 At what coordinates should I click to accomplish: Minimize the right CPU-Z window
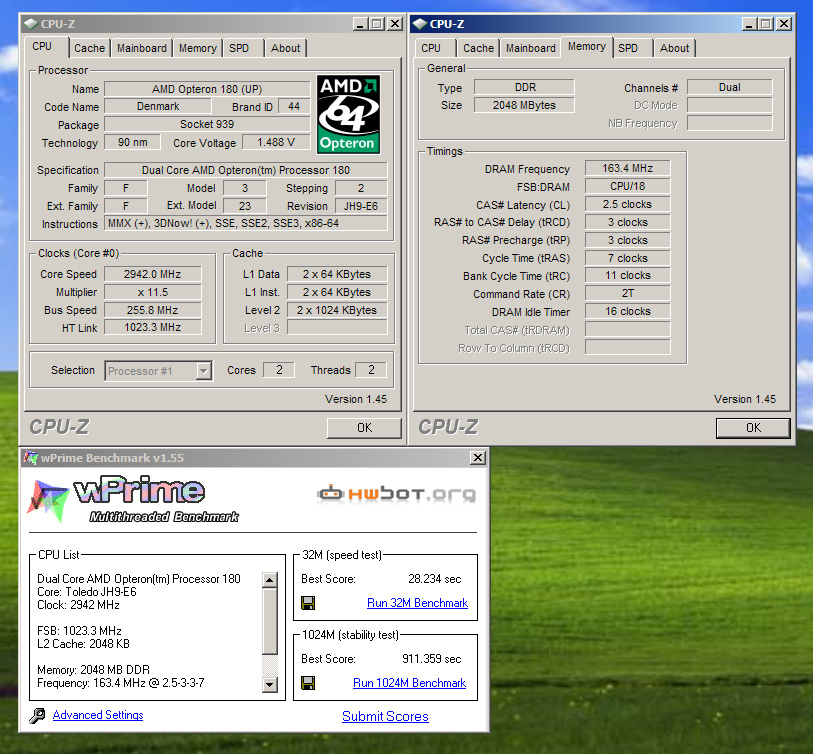749,24
